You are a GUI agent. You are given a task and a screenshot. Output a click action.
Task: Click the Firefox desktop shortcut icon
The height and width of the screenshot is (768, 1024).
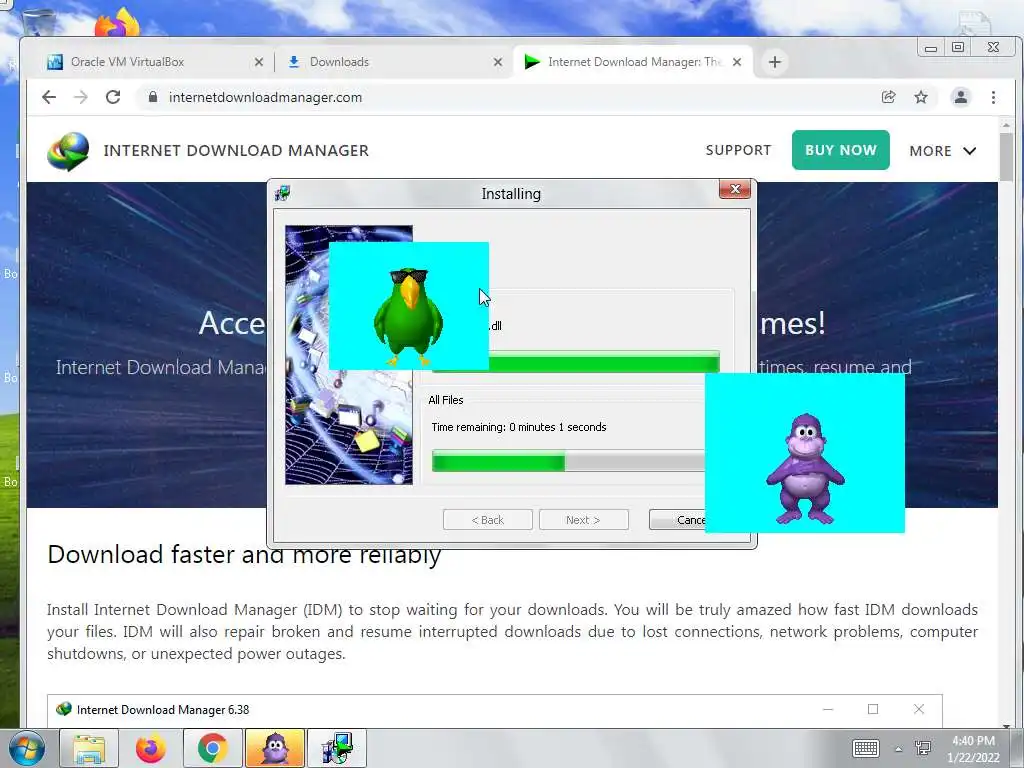118,22
